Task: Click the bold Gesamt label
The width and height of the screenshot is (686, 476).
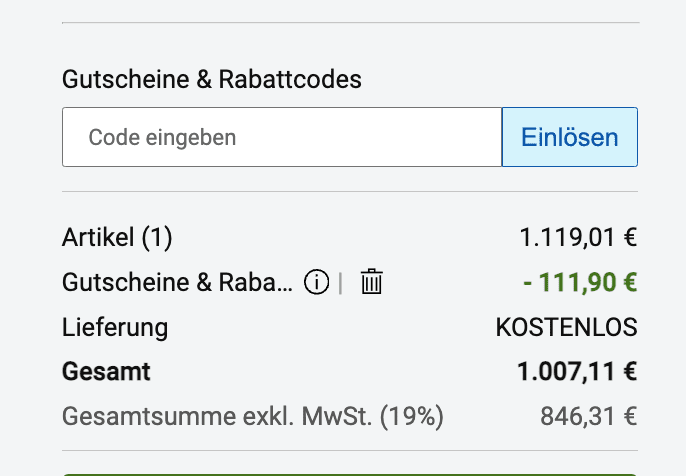Action: tap(106, 372)
